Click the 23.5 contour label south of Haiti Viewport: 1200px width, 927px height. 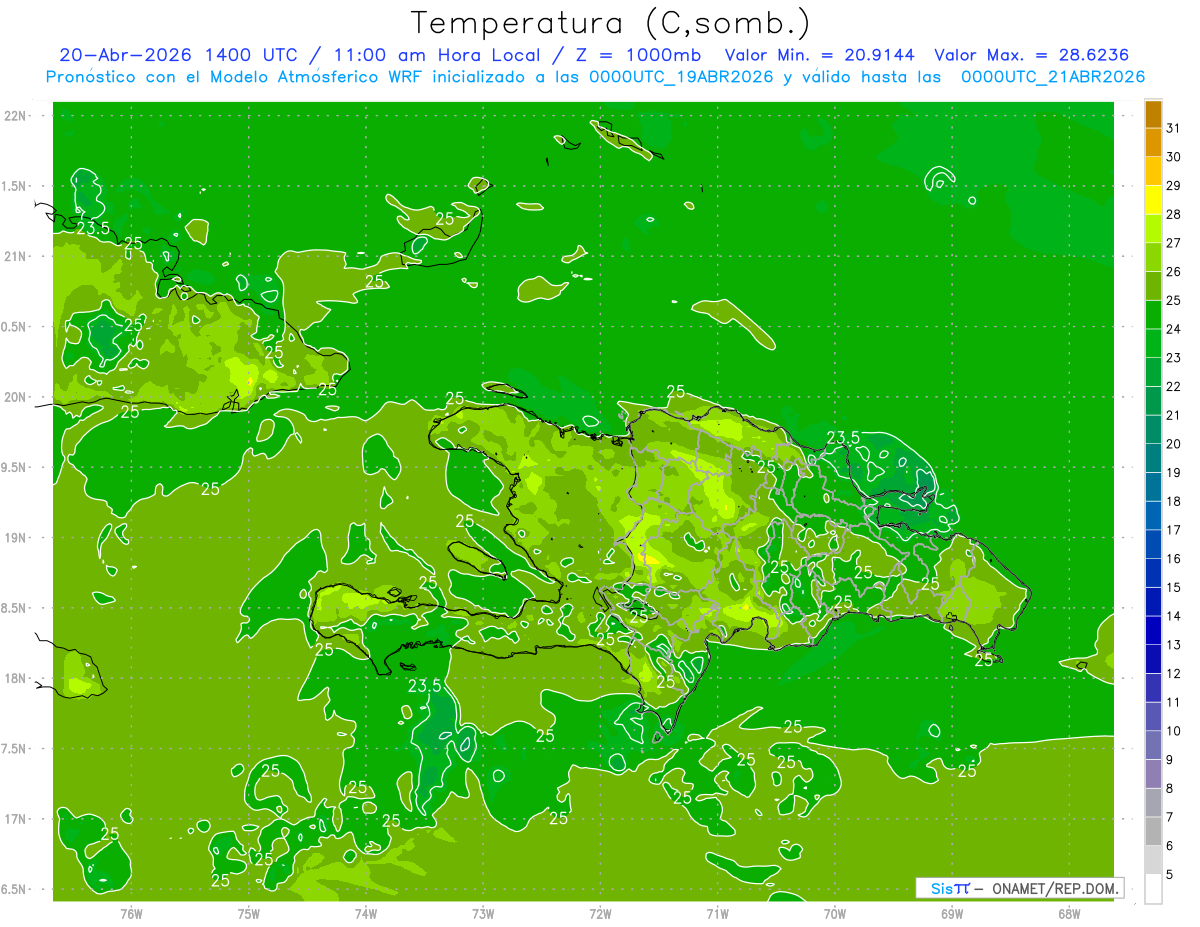(x=425, y=685)
